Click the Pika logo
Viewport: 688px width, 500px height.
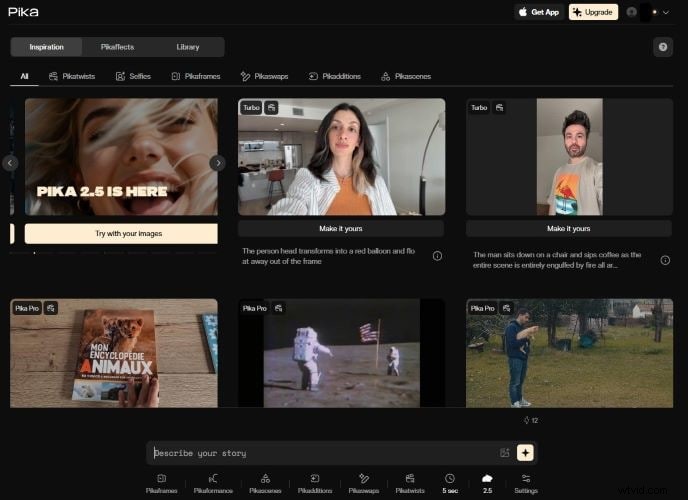[x=23, y=12]
